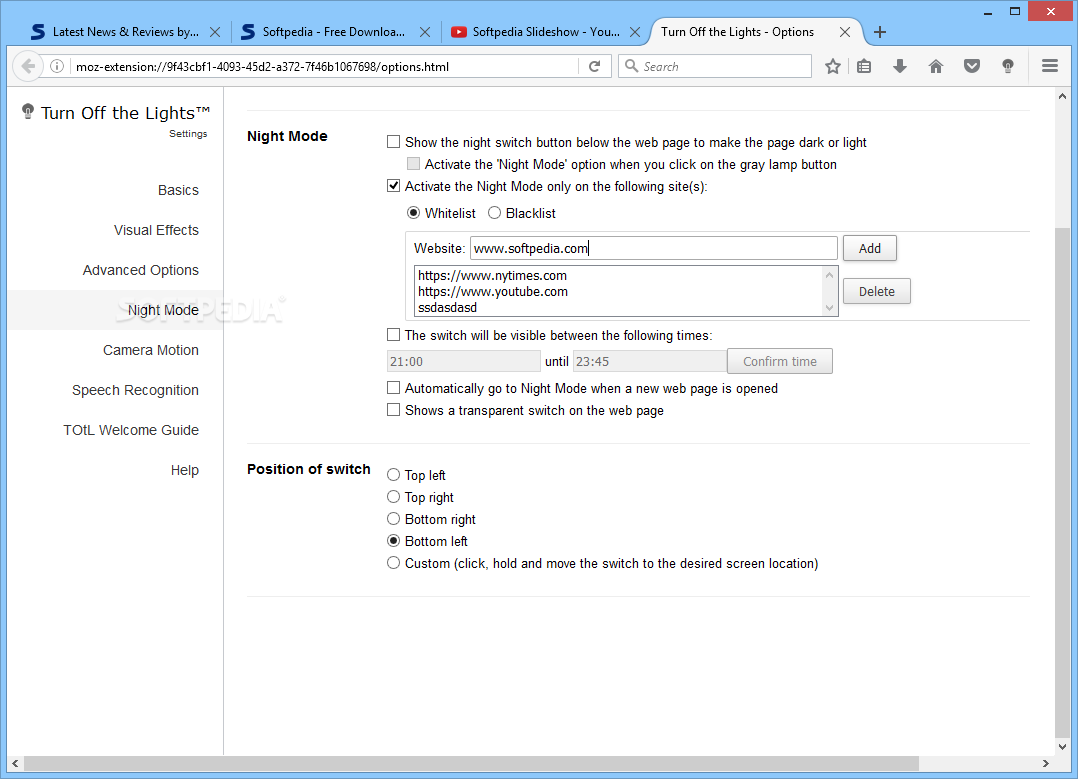Click the Pocket icon in toolbar
This screenshot has width=1078, height=779.
[971, 66]
